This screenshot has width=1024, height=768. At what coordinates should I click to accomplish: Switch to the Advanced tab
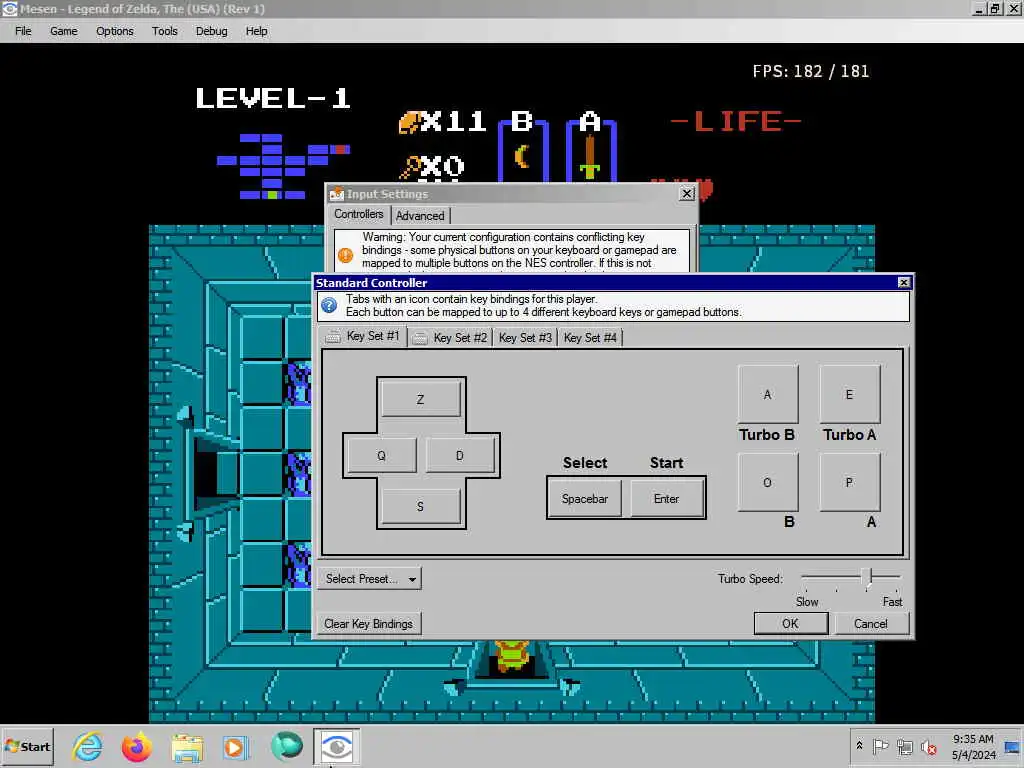coord(420,216)
